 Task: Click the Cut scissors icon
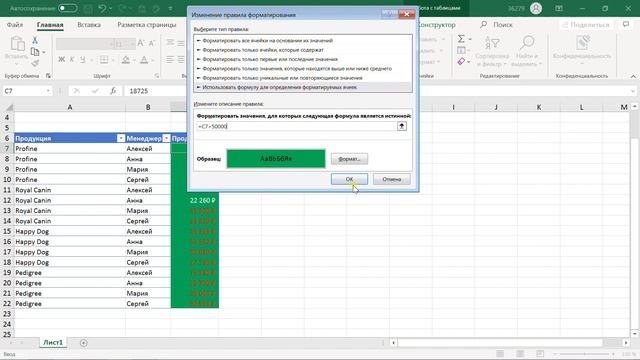(x=35, y=40)
